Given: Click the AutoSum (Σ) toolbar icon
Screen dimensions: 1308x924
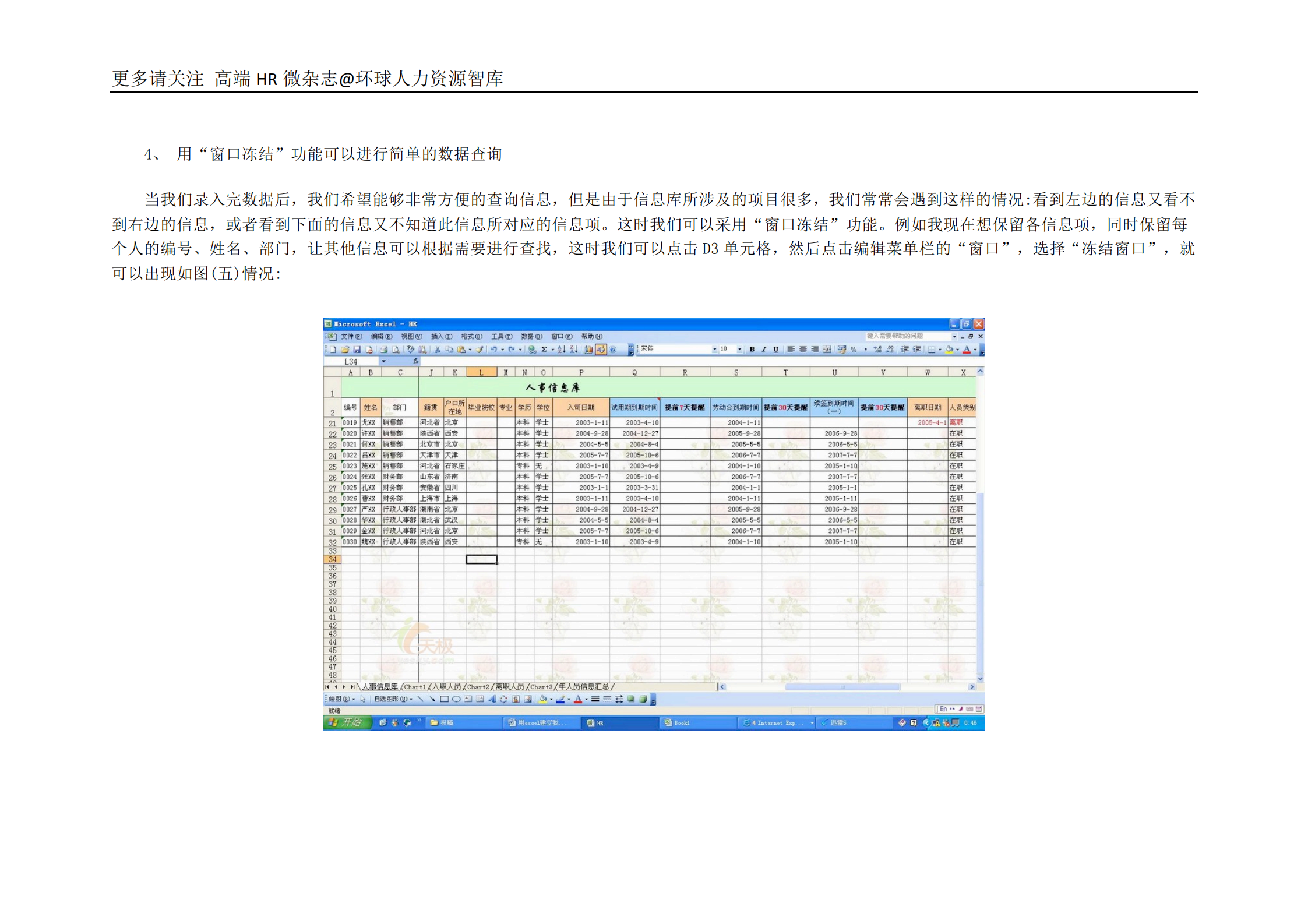Looking at the screenshot, I should pos(544,350).
